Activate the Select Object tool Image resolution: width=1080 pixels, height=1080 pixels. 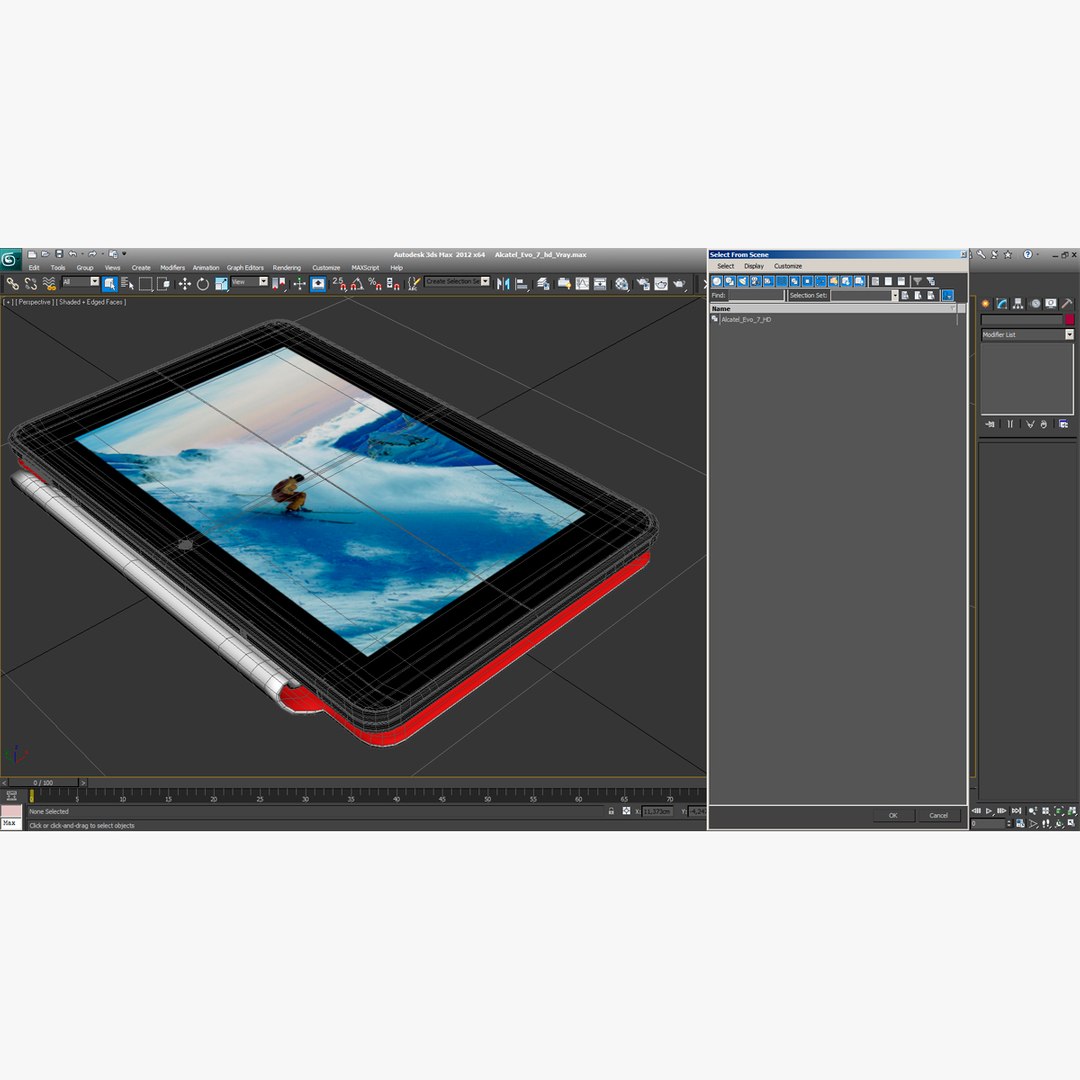(110, 283)
